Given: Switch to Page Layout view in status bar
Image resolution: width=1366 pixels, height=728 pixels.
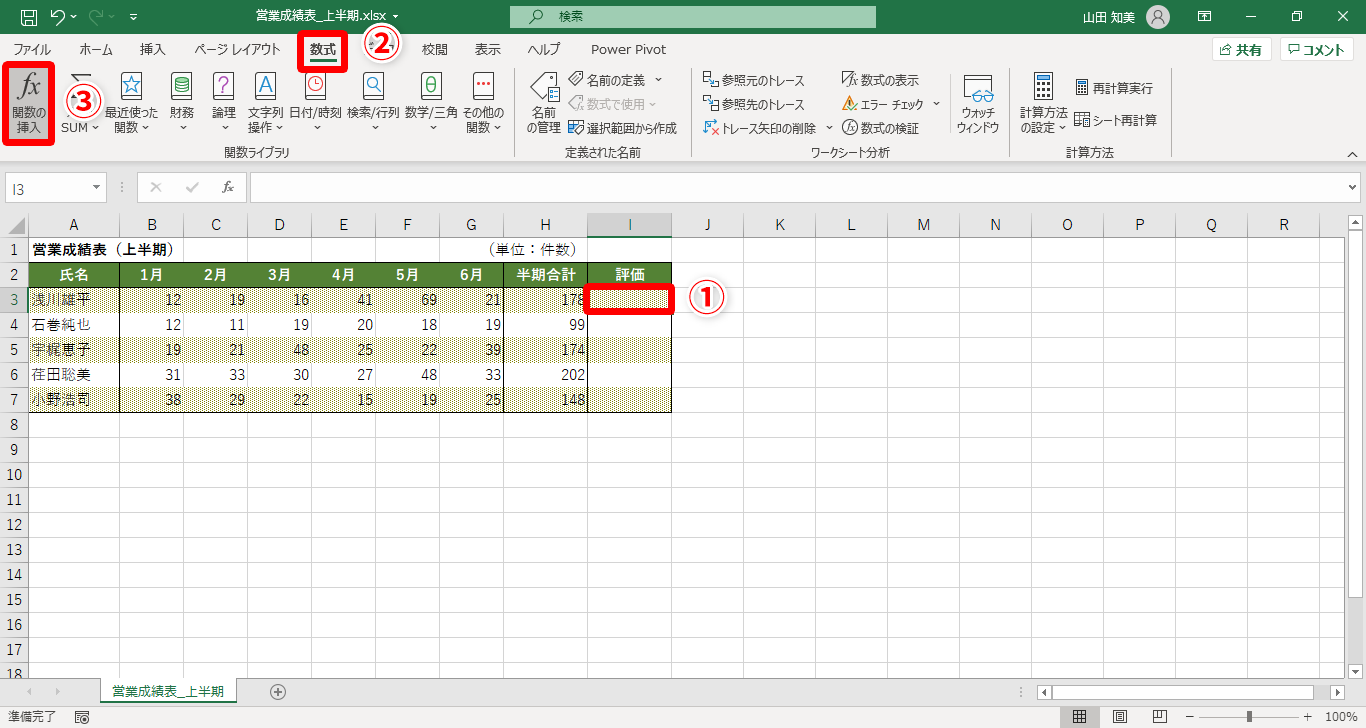Looking at the screenshot, I should click(x=1120, y=717).
